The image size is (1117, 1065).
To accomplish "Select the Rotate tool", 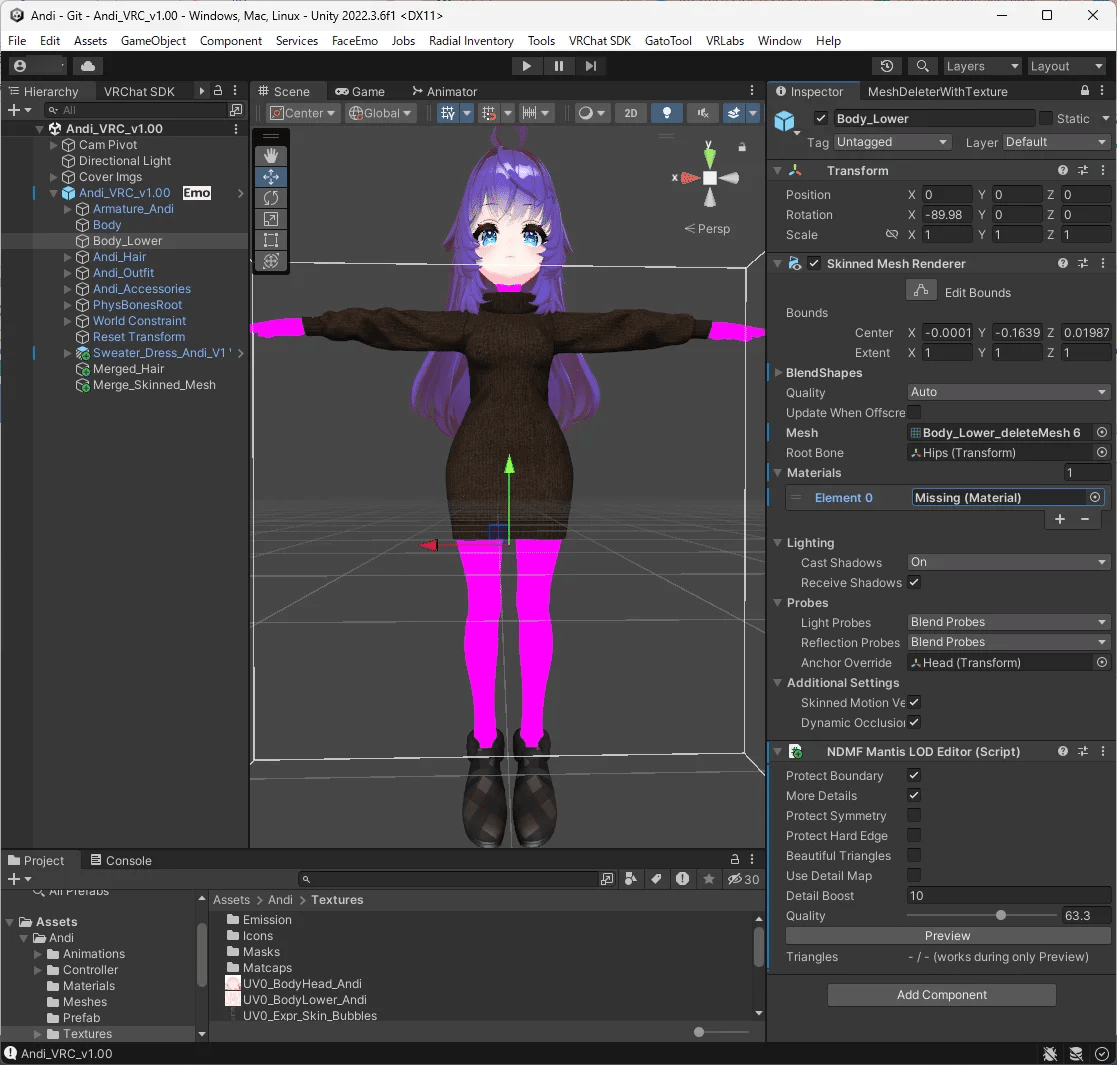I will click(271, 198).
